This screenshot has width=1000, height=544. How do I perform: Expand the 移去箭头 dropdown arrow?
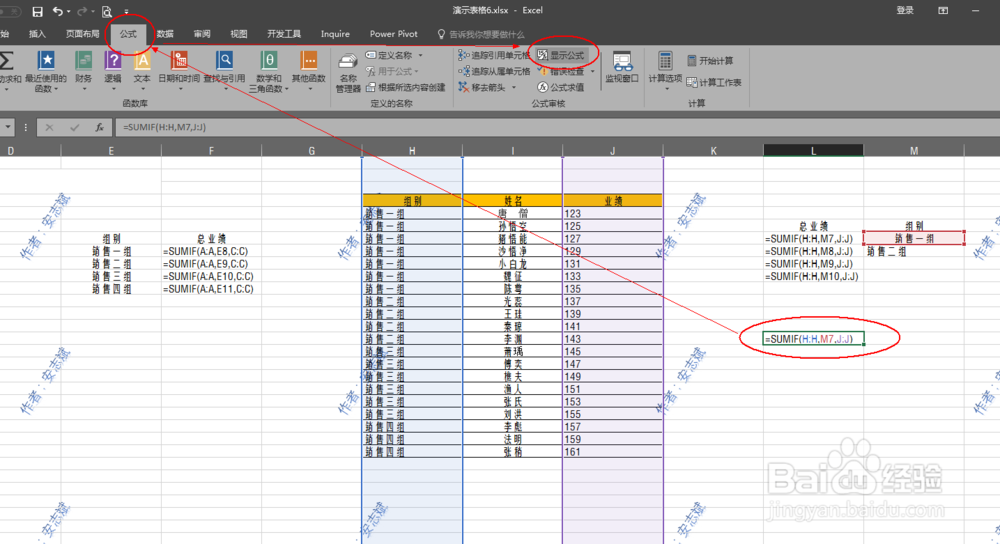[x=513, y=87]
